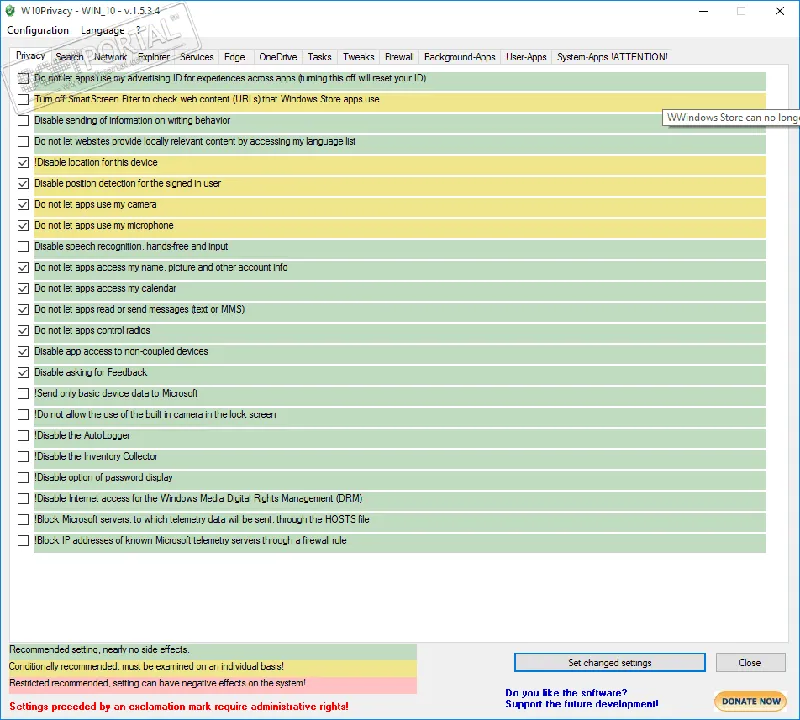Toggle 'Disable asking for Feedback' checkbox
800x720 pixels.
(23, 373)
